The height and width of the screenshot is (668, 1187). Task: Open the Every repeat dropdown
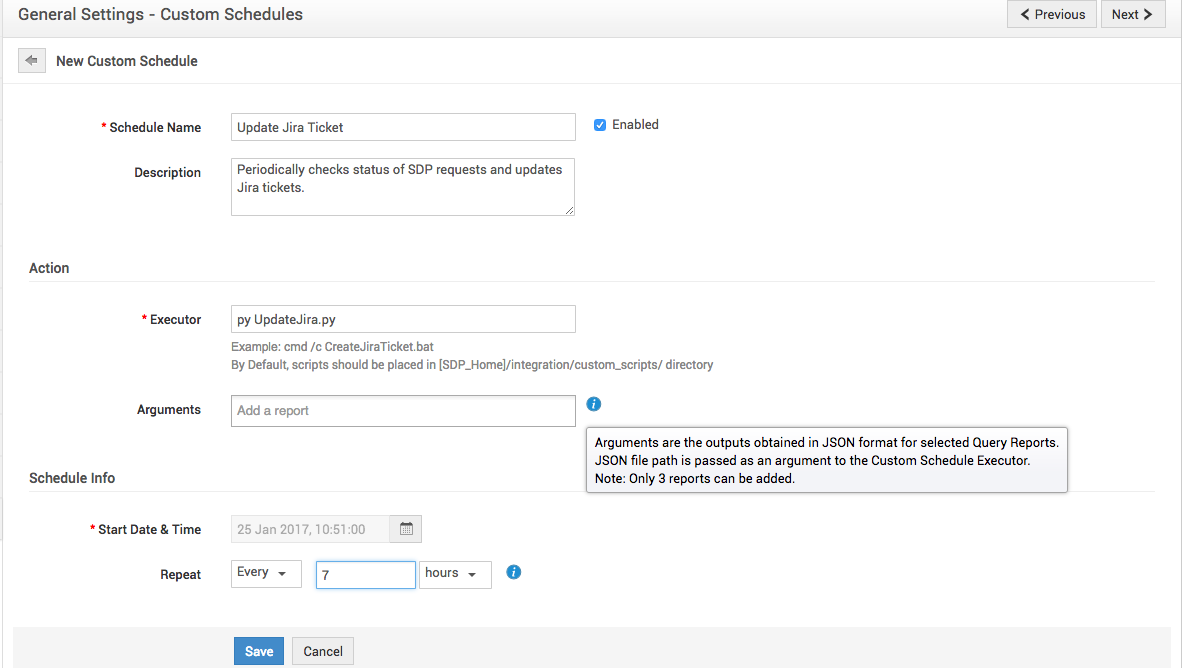[266, 574]
